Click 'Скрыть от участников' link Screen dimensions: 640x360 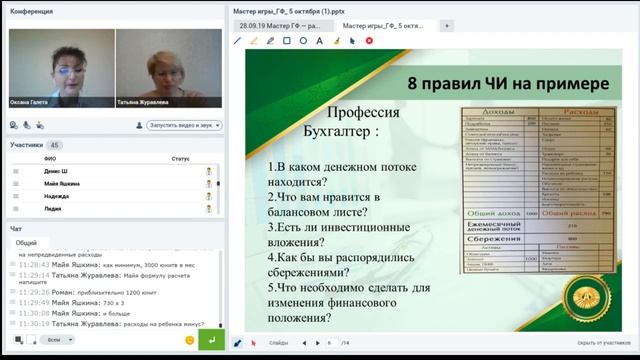point(604,343)
